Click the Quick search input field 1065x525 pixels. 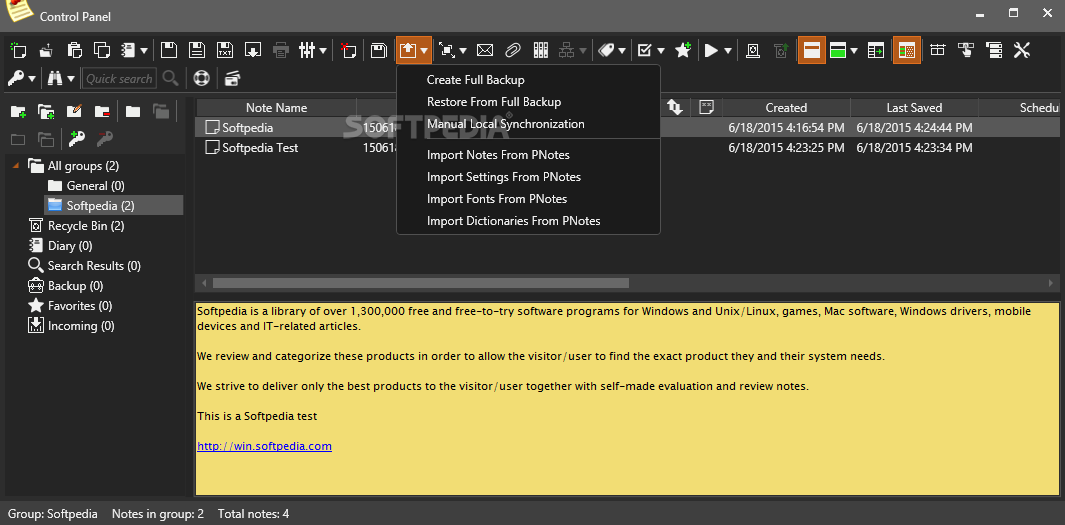(119, 78)
